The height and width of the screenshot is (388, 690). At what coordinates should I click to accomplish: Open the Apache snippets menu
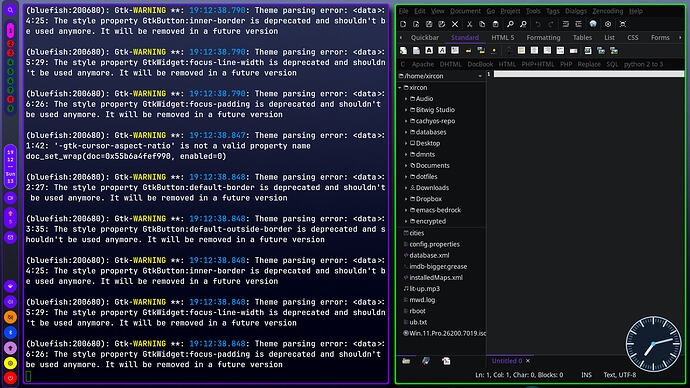tap(423, 64)
